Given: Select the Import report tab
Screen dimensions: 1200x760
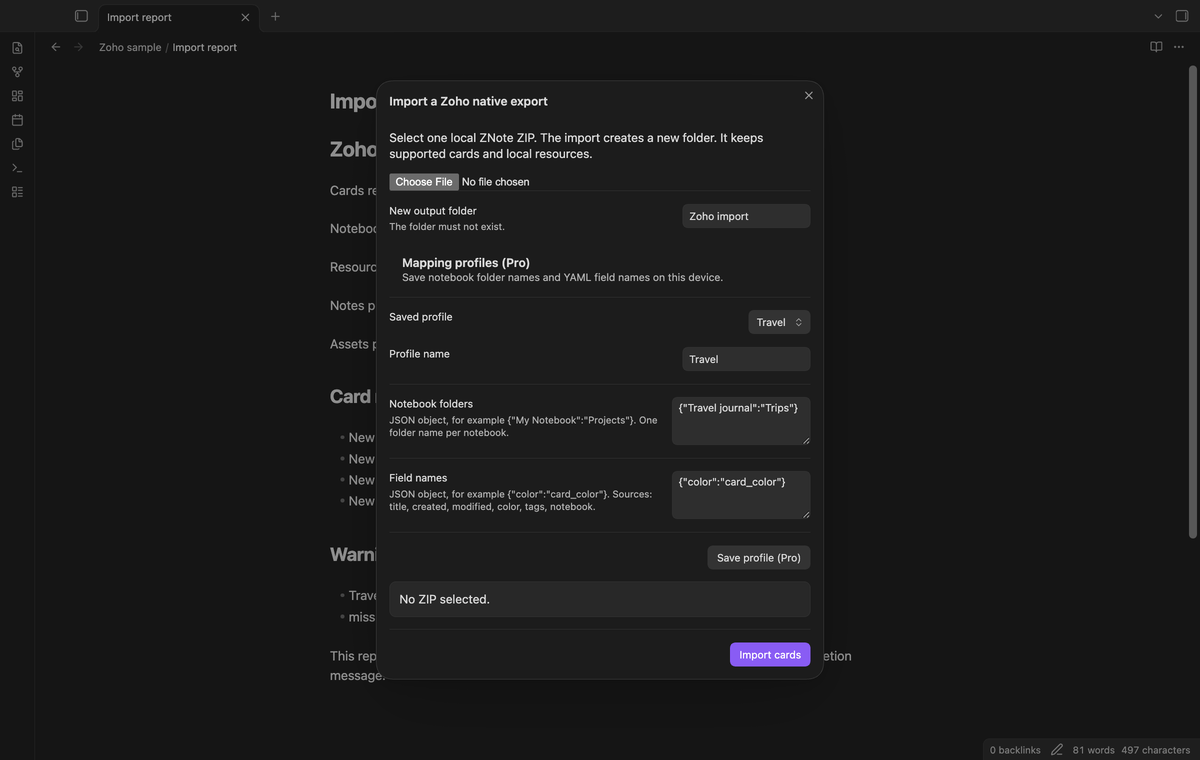Looking at the screenshot, I should 178,17.
